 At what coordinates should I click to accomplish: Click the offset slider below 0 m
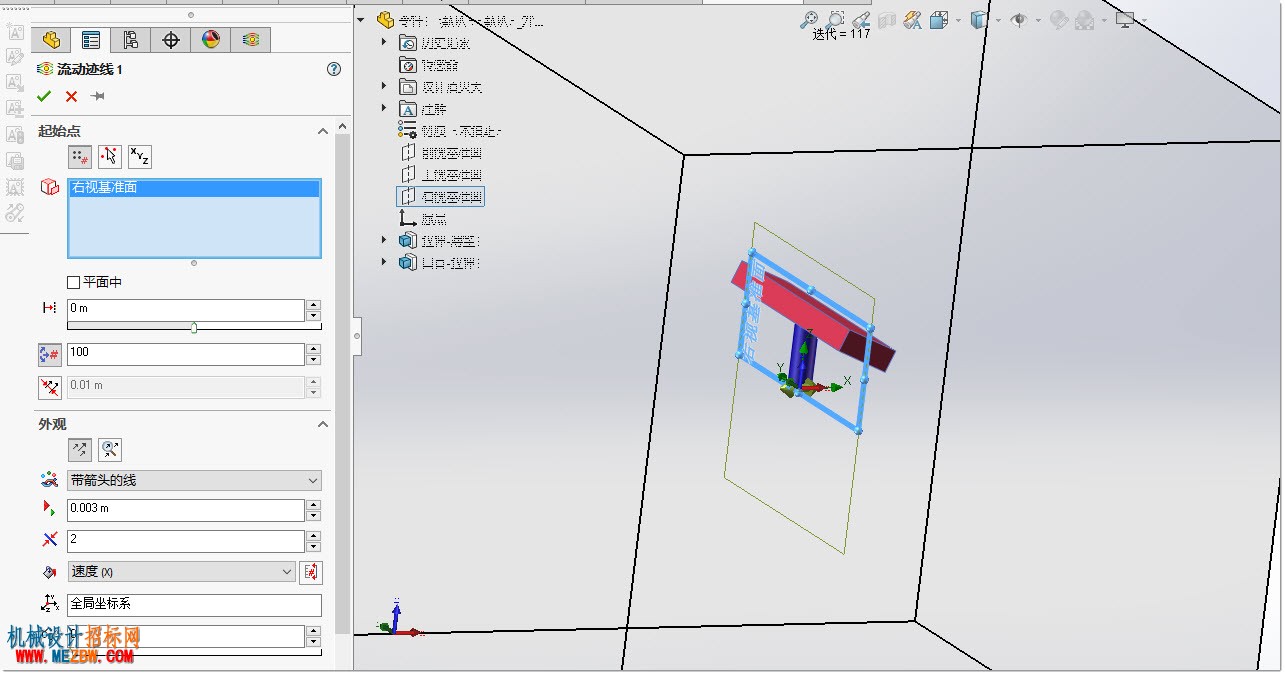(194, 327)
